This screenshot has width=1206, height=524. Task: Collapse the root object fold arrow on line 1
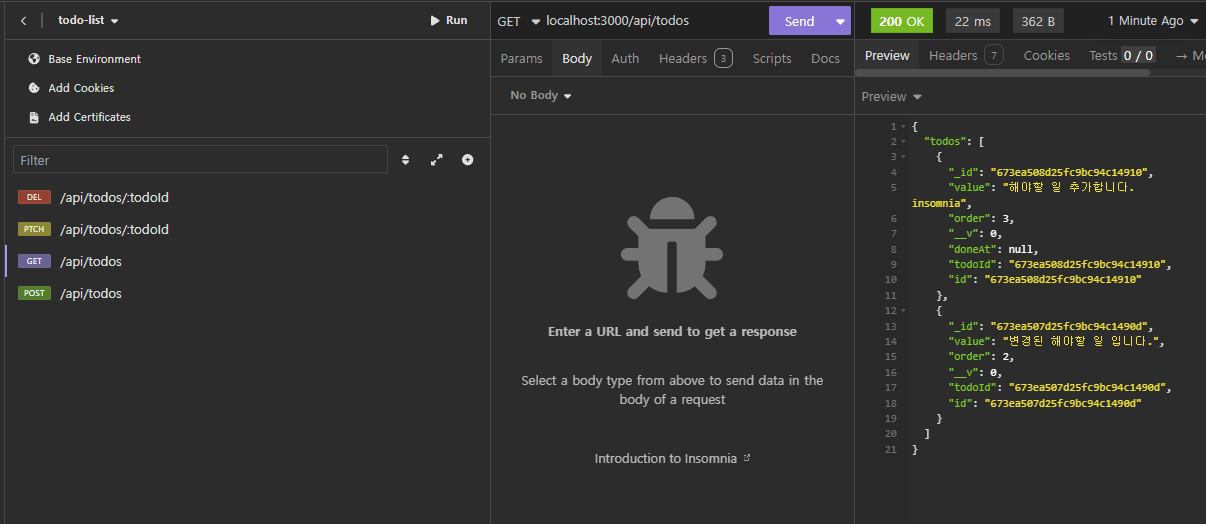[904, 127]
